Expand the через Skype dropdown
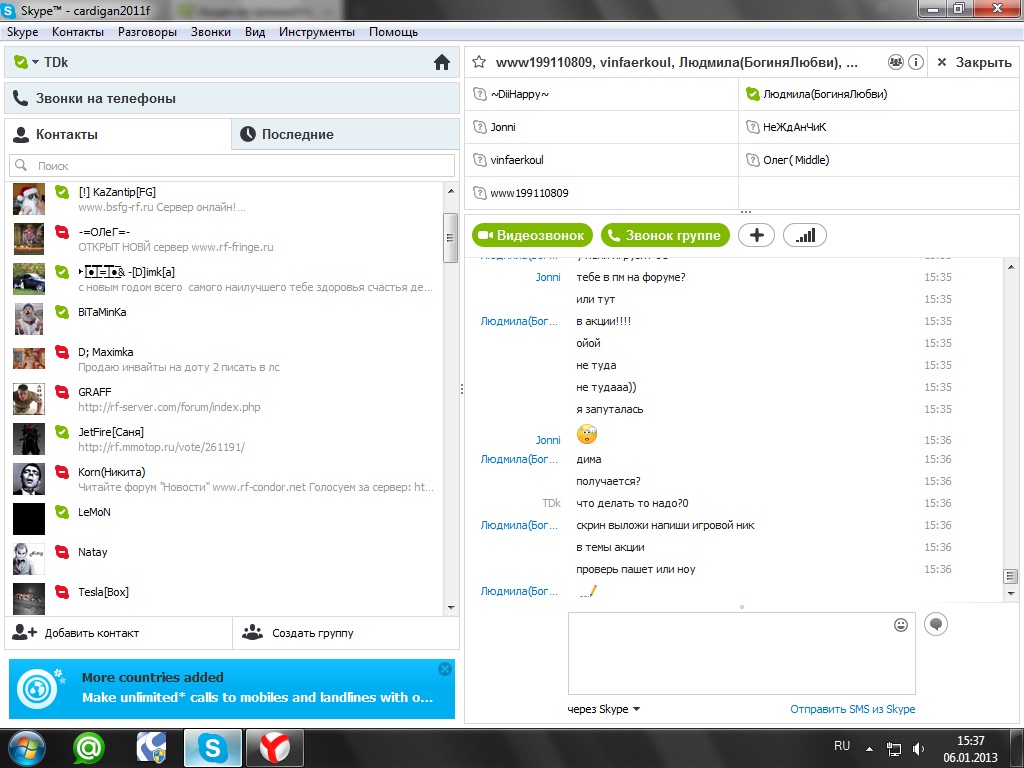1024x768 pixels. [636, 709]
